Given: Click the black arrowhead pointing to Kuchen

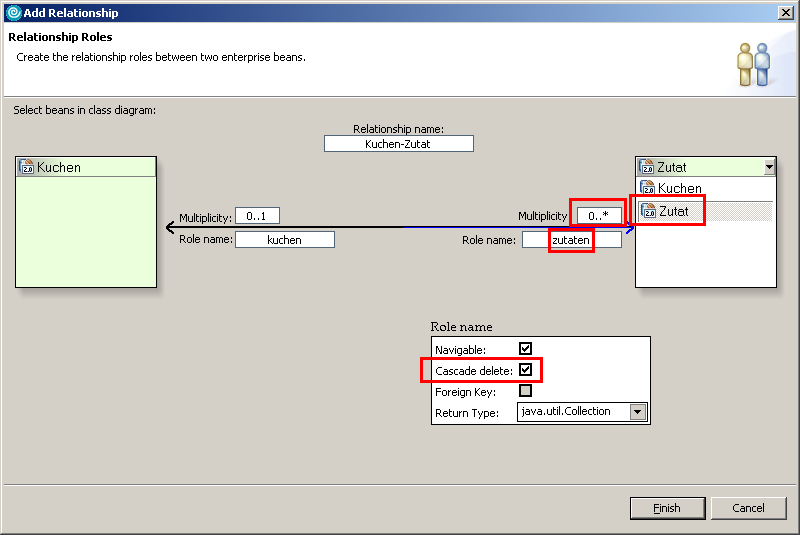Looking at the screenshot, I should pyautogui.click(x=171, y=228).
